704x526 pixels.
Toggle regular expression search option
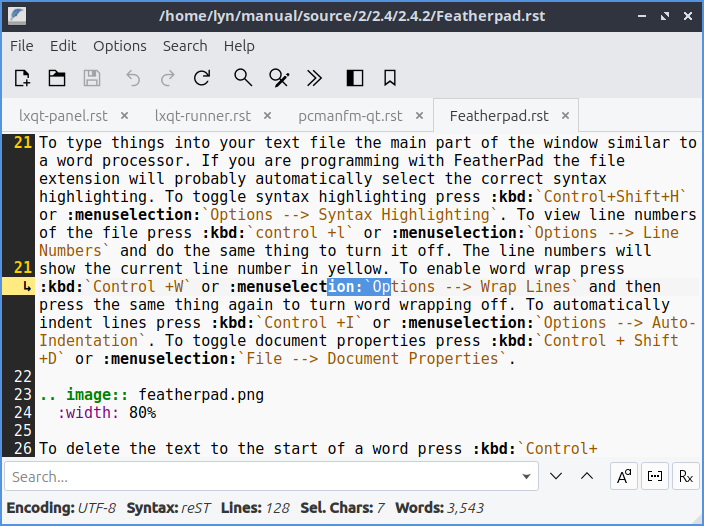(x=685, y=476)
